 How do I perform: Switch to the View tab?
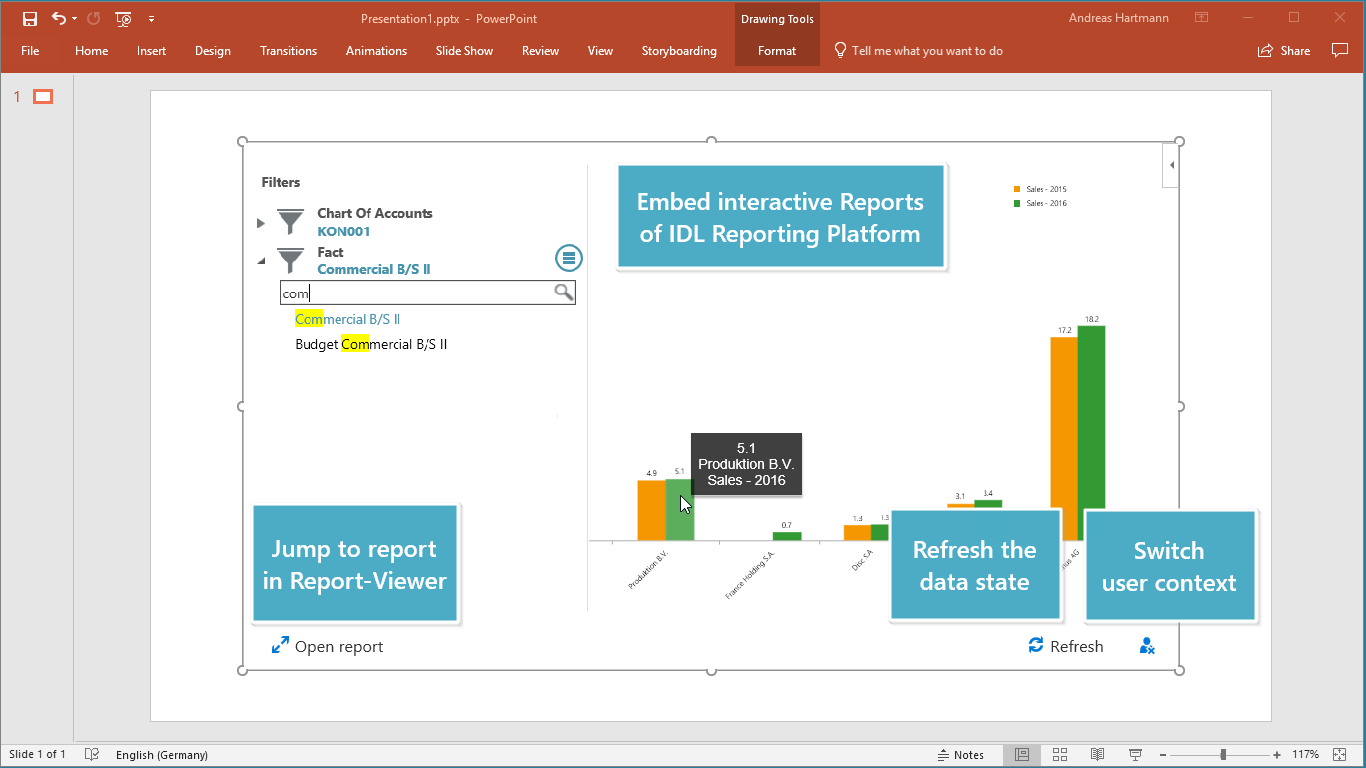[600, 51]
